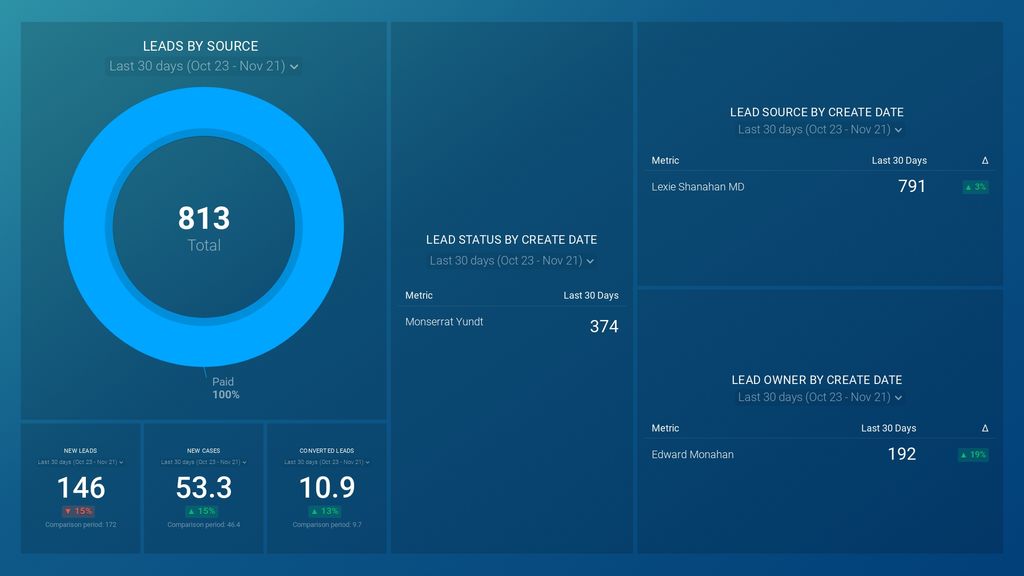Click the Lead Owner by Create Date title
1024x576 pixels.
(817, 380)
